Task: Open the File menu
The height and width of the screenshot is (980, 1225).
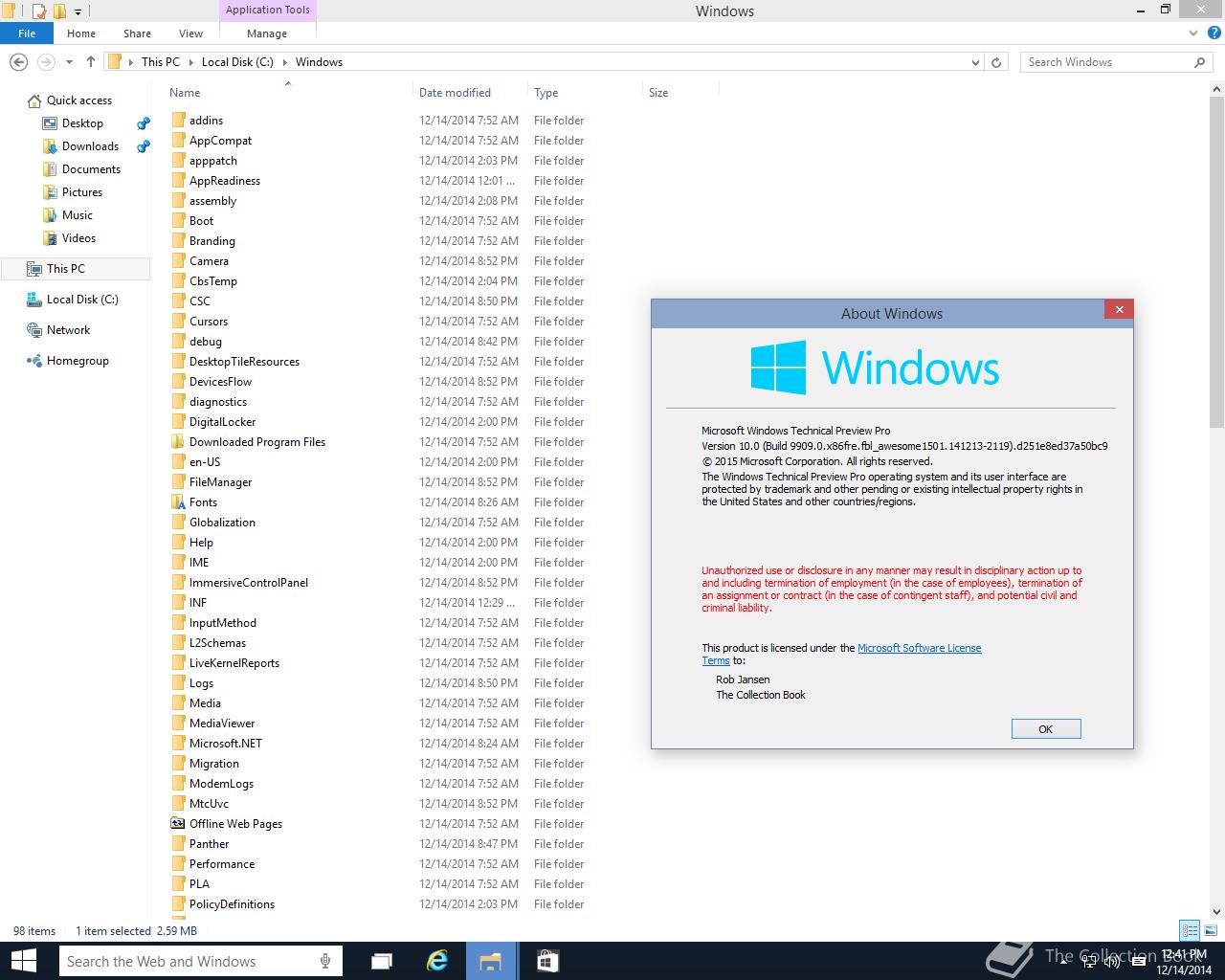Action: [27, 33]
